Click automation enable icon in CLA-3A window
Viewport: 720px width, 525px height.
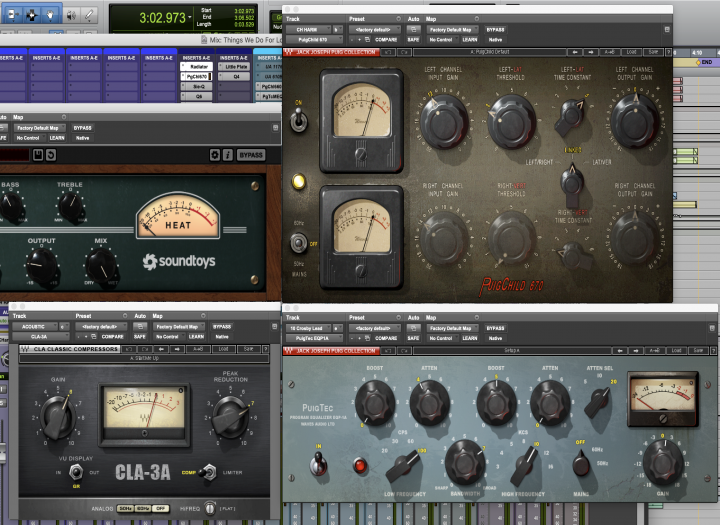[140, 327]
